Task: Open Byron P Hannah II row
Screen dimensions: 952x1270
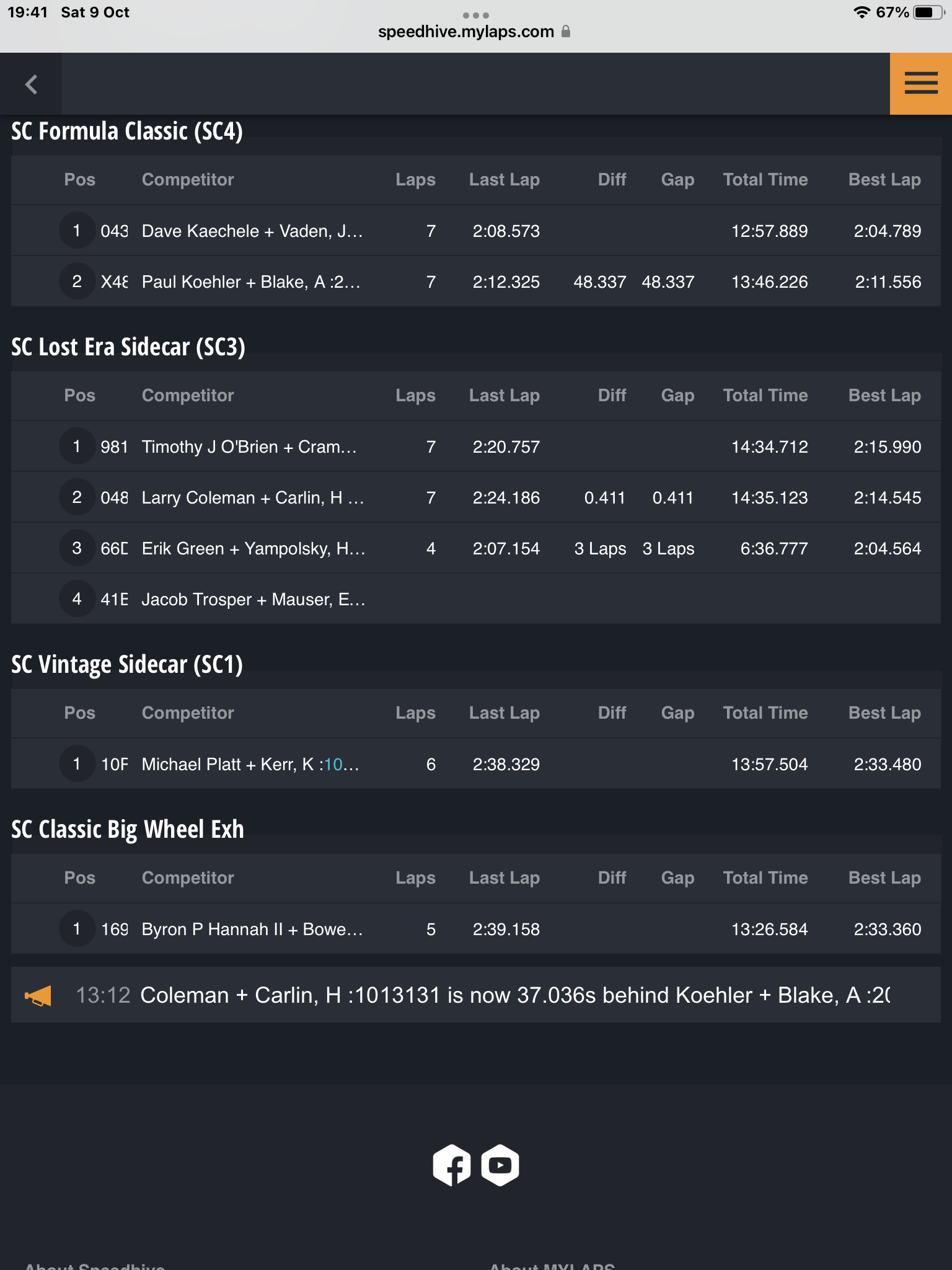Action: (x=476, y=929)
